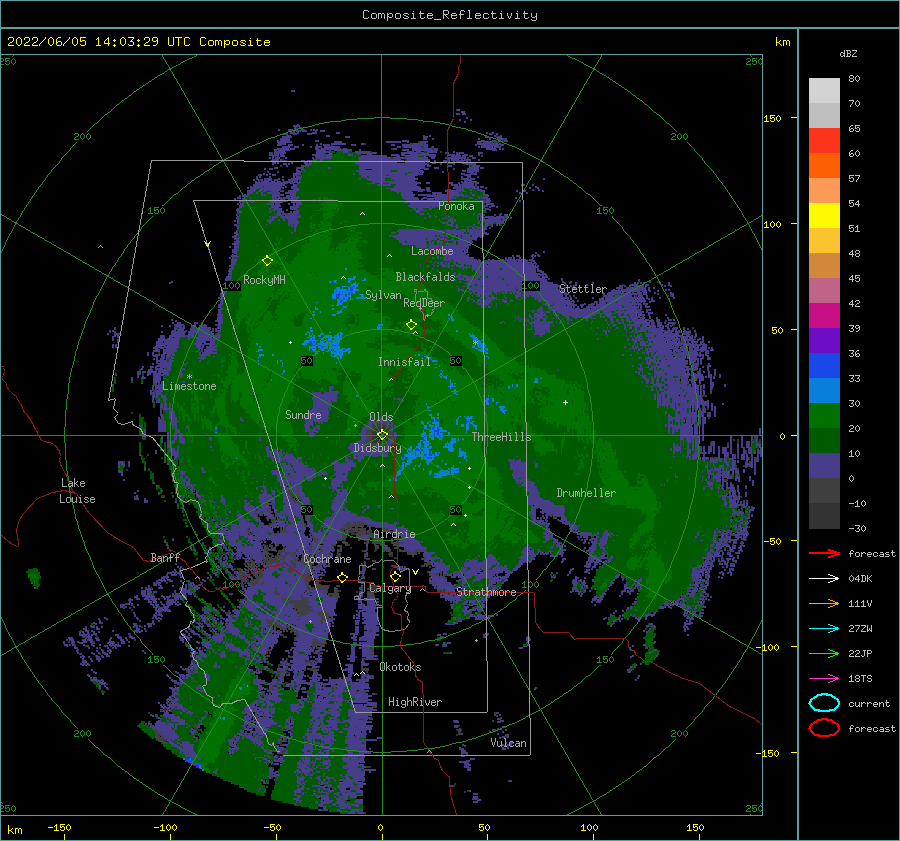The width and height of the screenshot is (900, 841).
Task: Click the yellow diamond marker beside RockyMH
Action: pyautogui.click(x=267, y=261)
